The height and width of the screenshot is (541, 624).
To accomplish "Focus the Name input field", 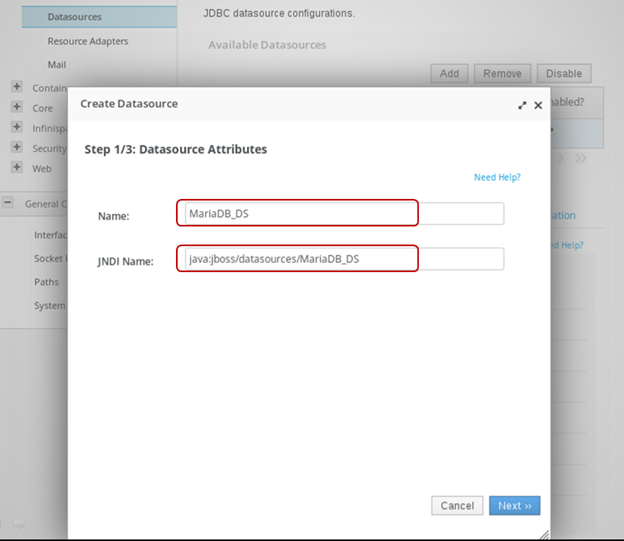I will tap(340, 213).
